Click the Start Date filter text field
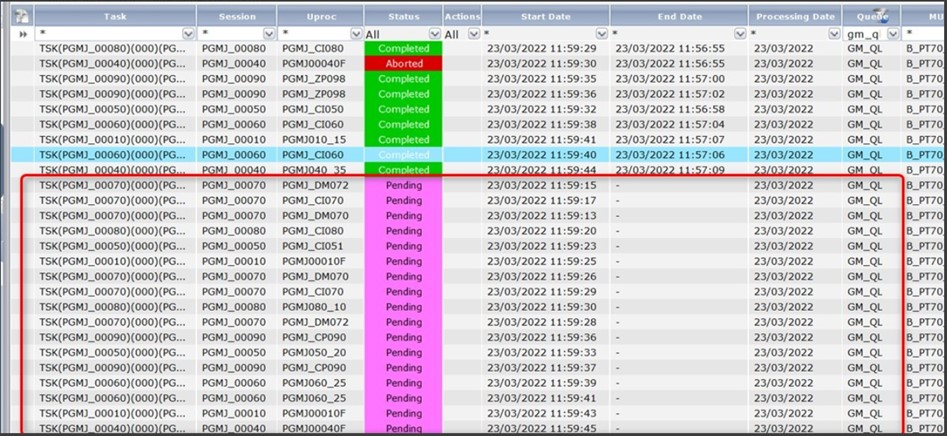 pyautogui.click(x=539, y=34)
